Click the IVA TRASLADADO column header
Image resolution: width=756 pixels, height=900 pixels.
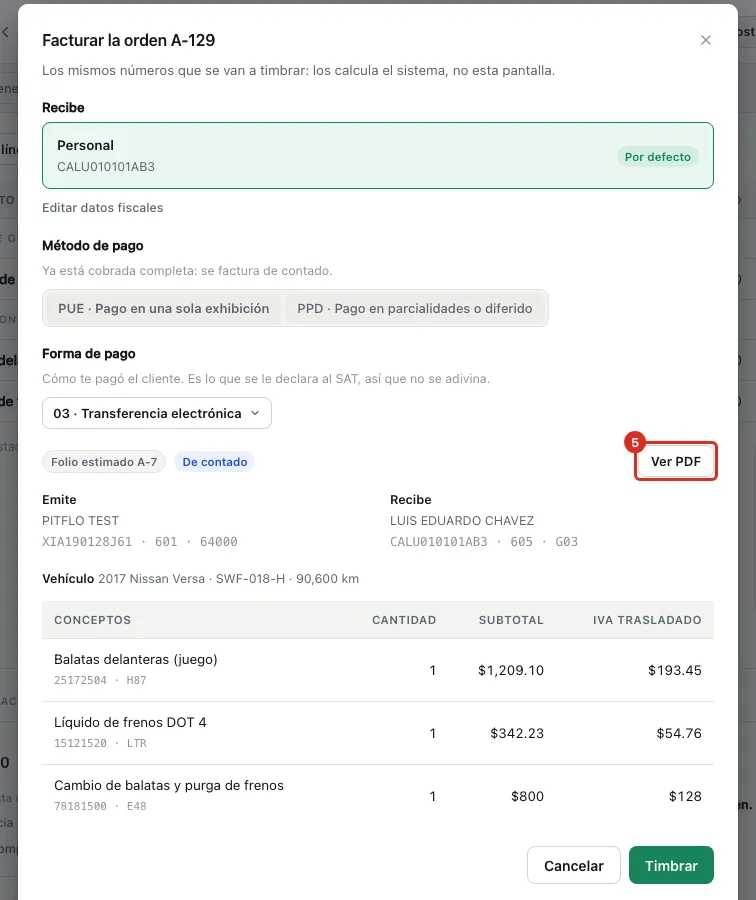pos(647,620)
